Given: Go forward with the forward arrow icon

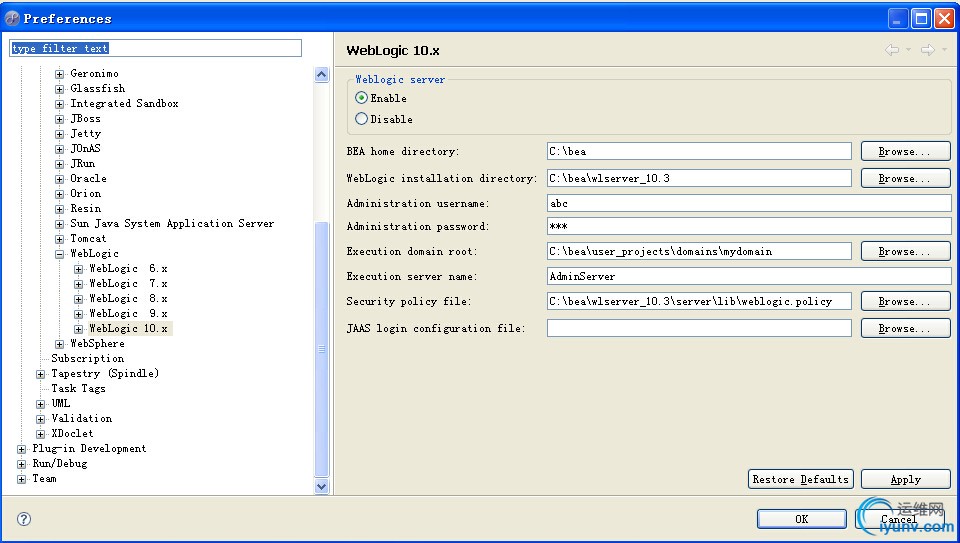Looking at the screenshot, I should pos(928,50).
